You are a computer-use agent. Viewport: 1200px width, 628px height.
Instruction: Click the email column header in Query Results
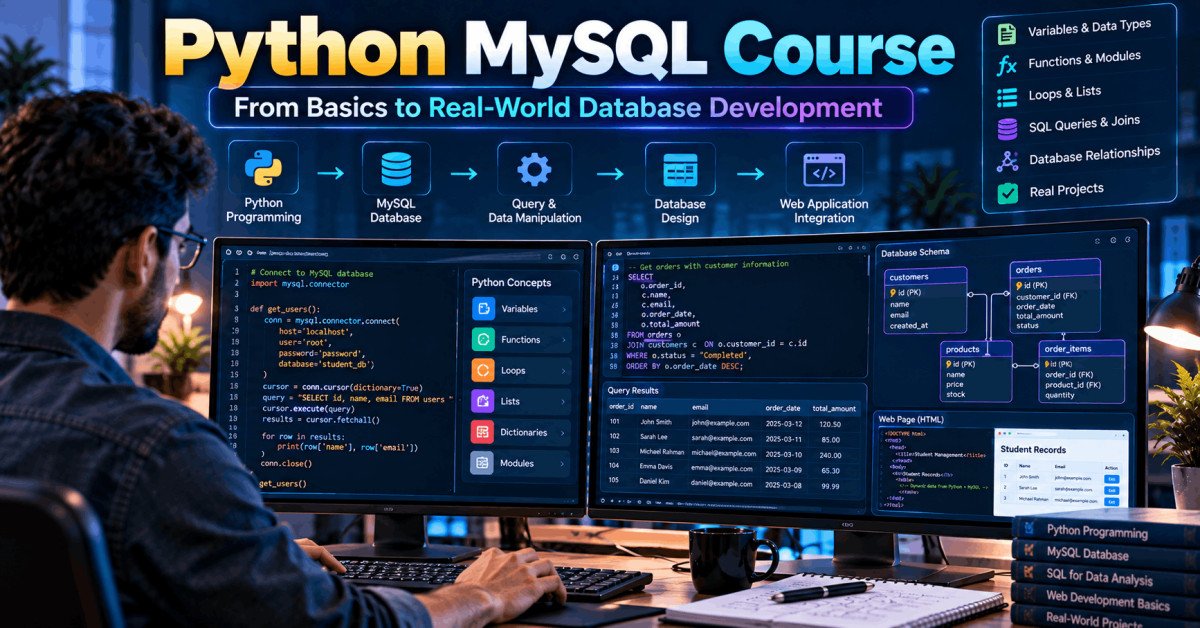tap(699, 408)
